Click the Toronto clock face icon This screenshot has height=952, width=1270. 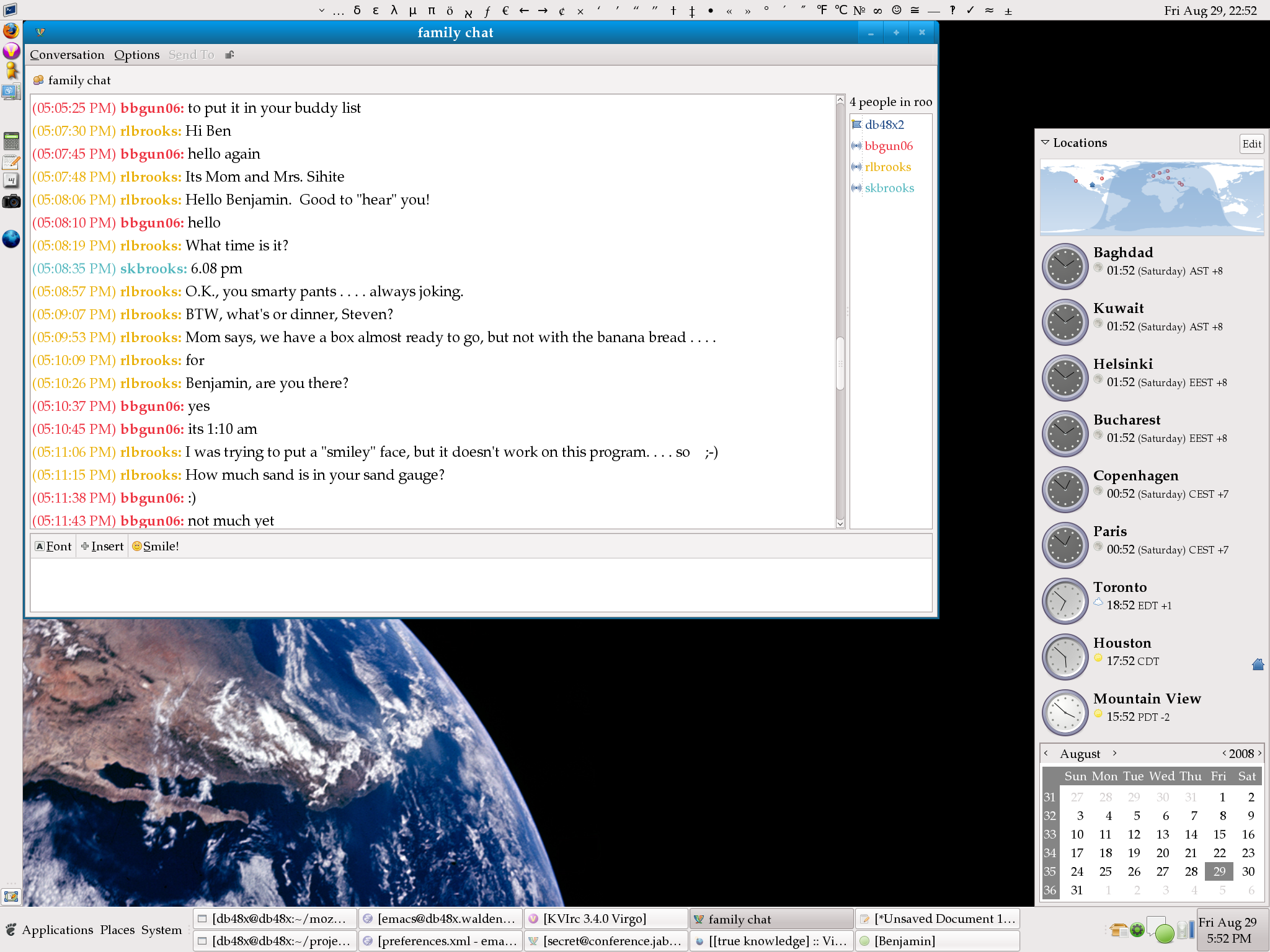pyautogui.click(x=1065, y=601)
